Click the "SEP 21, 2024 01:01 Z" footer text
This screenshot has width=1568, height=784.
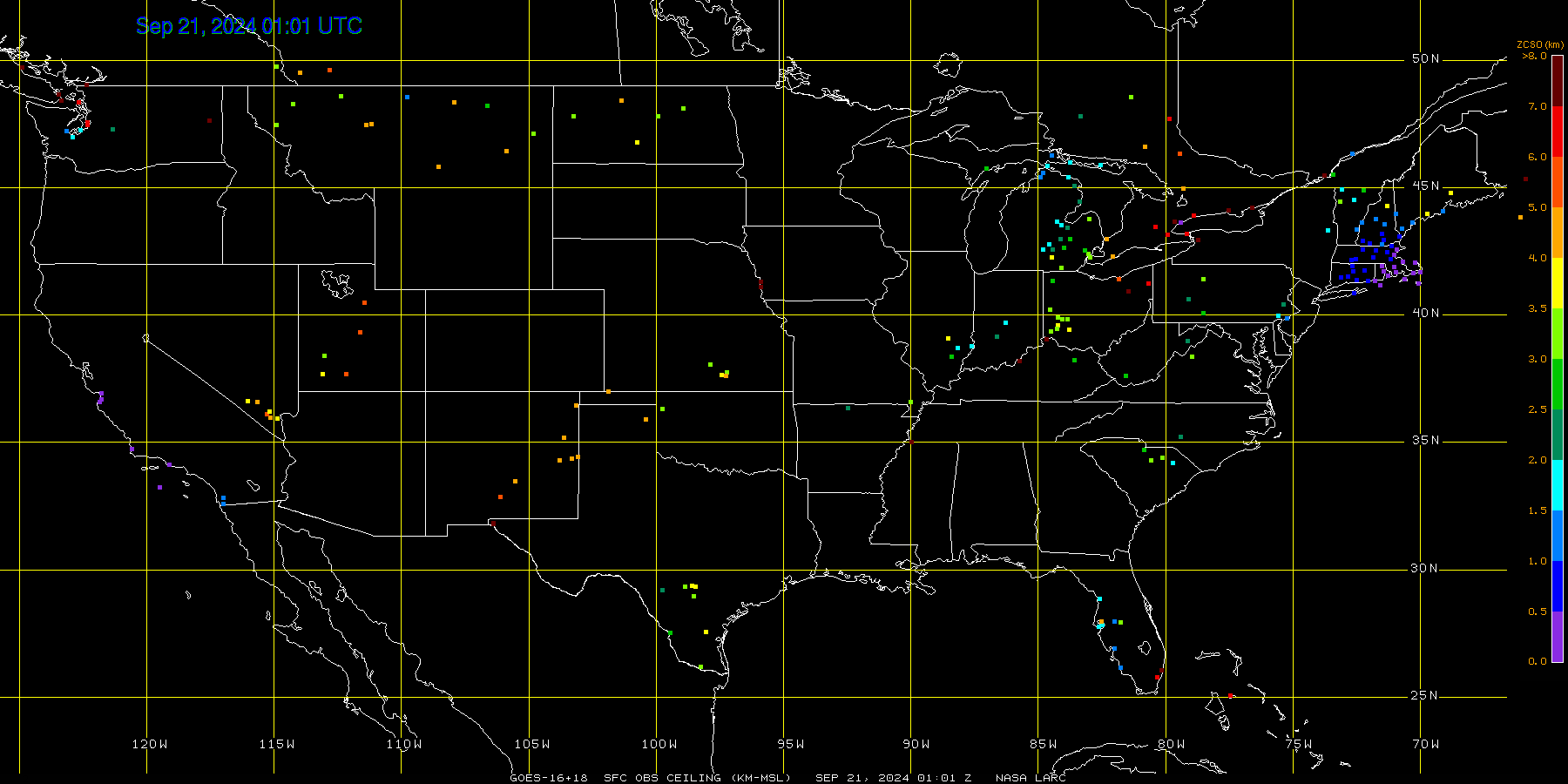pyautogui.click(x=894, y=778)
